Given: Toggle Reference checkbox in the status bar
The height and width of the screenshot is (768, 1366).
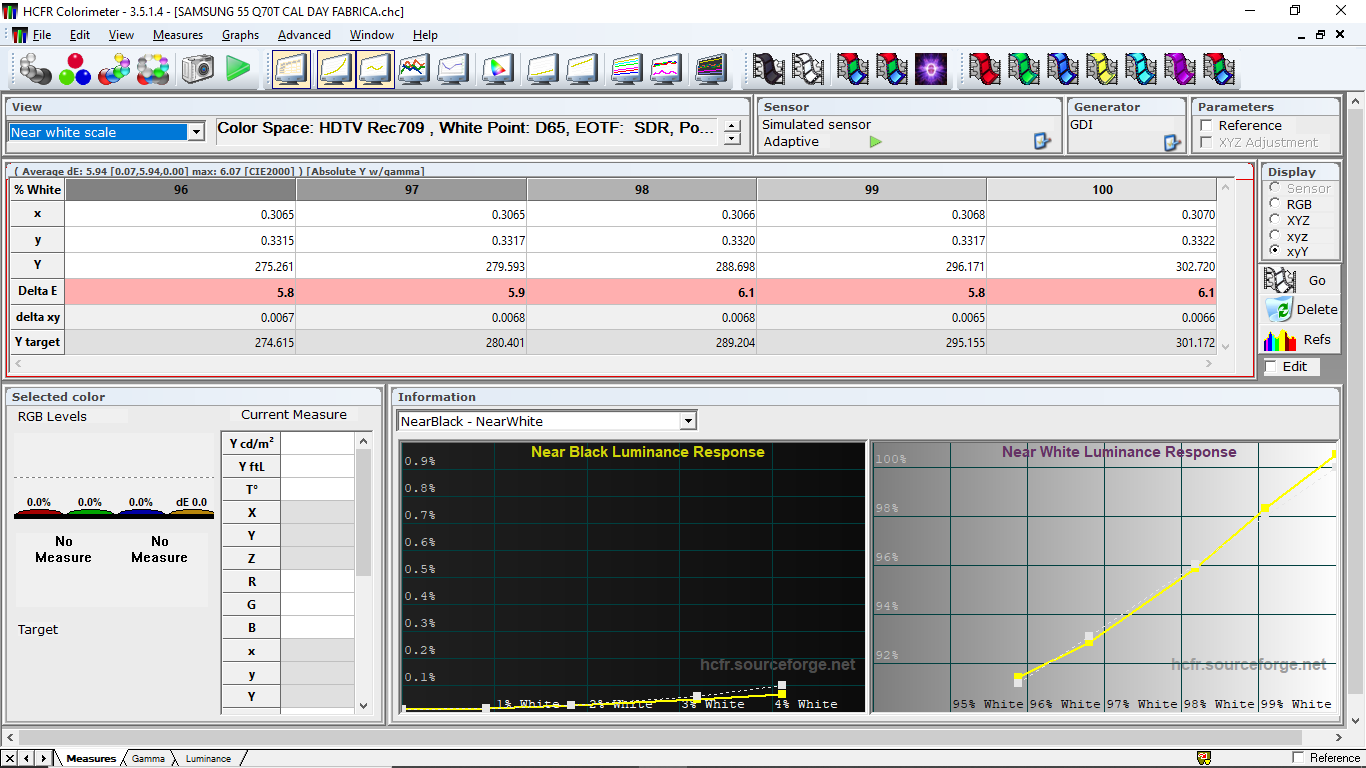Looking at the screenshot, I should click(1299, 758).
